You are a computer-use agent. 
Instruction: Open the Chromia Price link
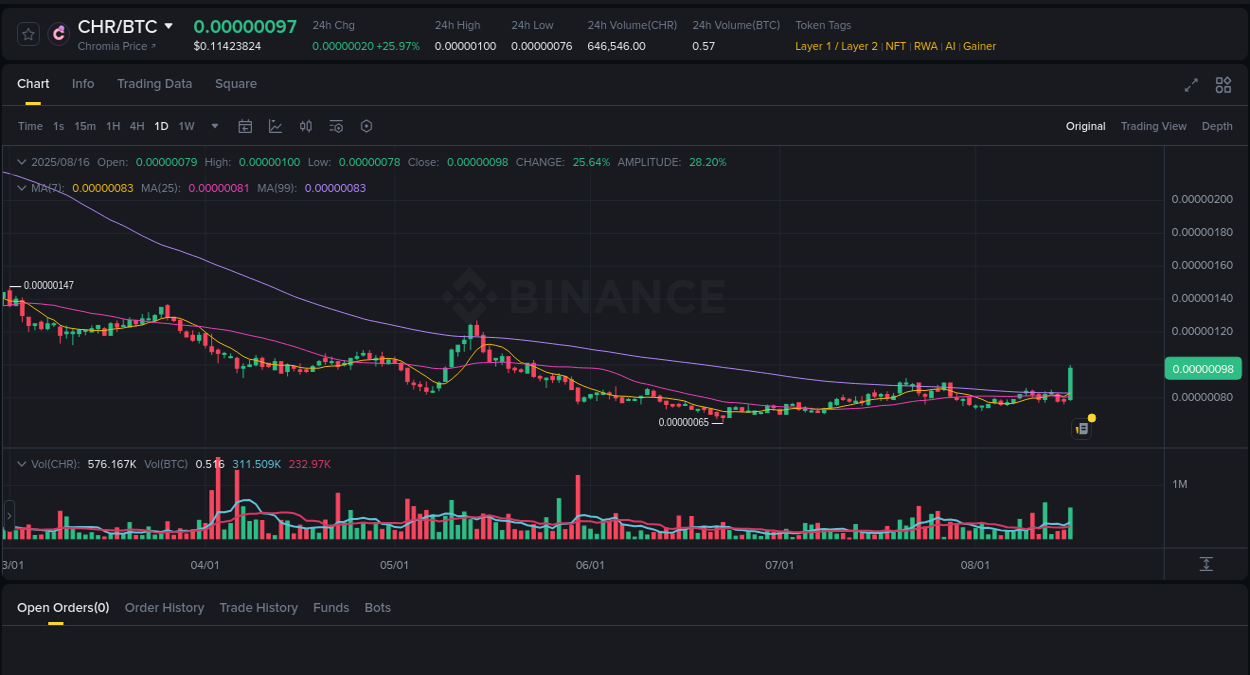[x=117, y=46]
